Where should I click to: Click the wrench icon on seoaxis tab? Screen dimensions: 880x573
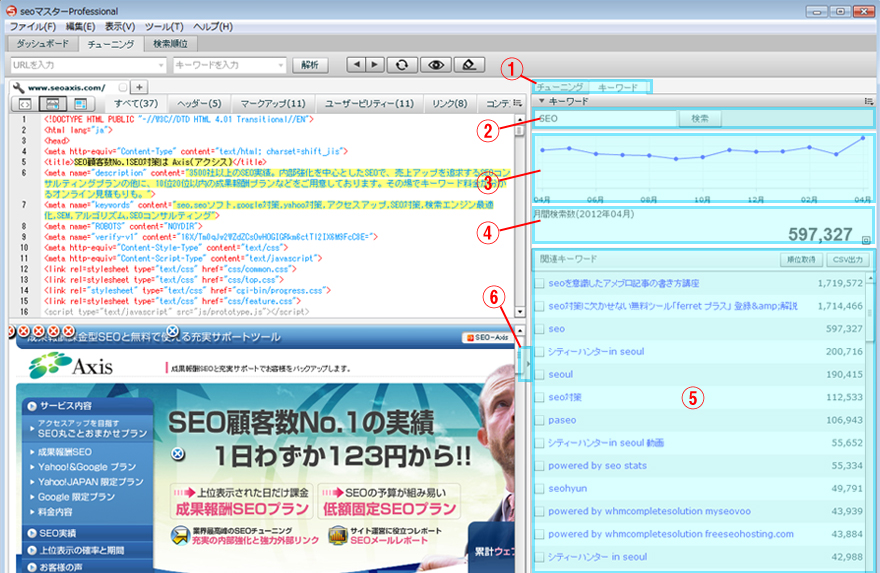click(19, 88)
